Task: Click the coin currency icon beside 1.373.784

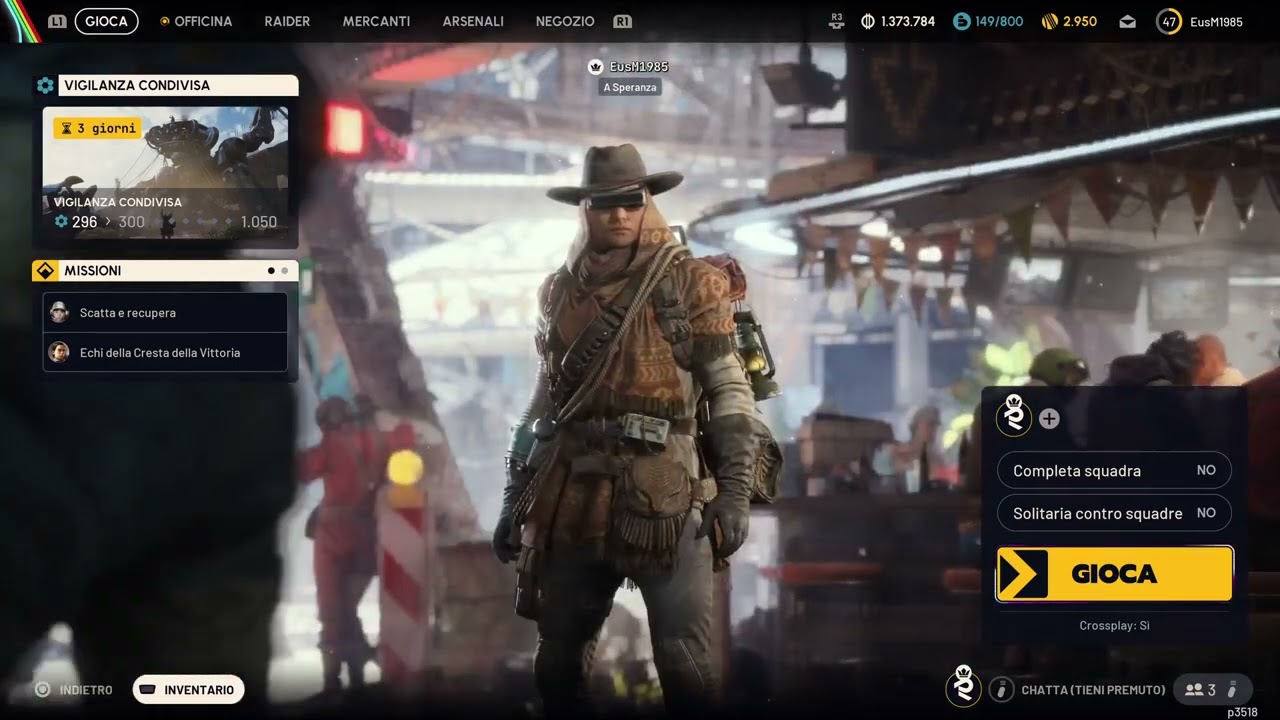Action: [x=867, y=21]
